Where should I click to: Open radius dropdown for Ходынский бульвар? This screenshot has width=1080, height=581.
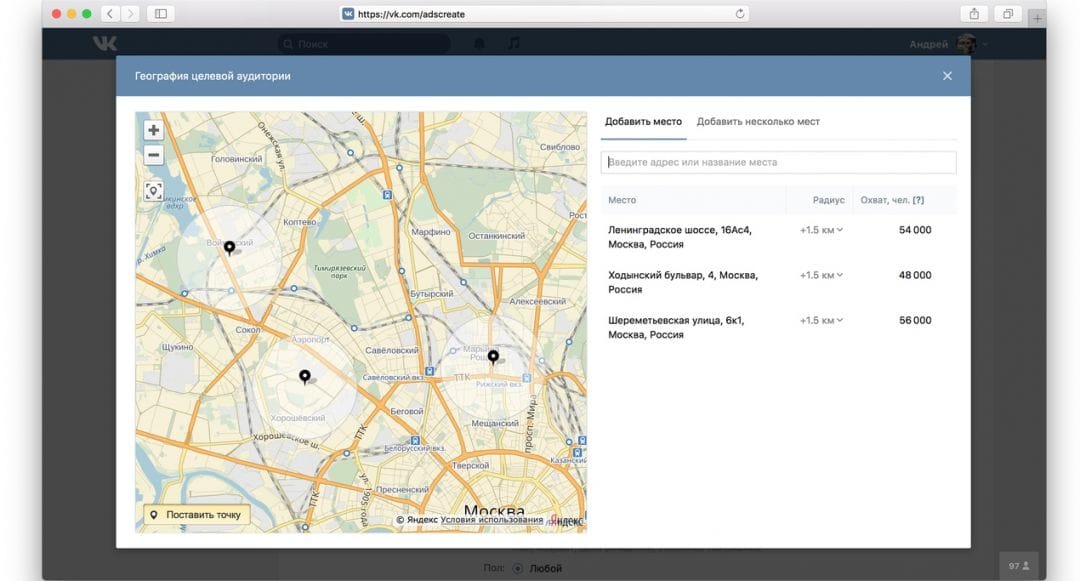point(821,275)
